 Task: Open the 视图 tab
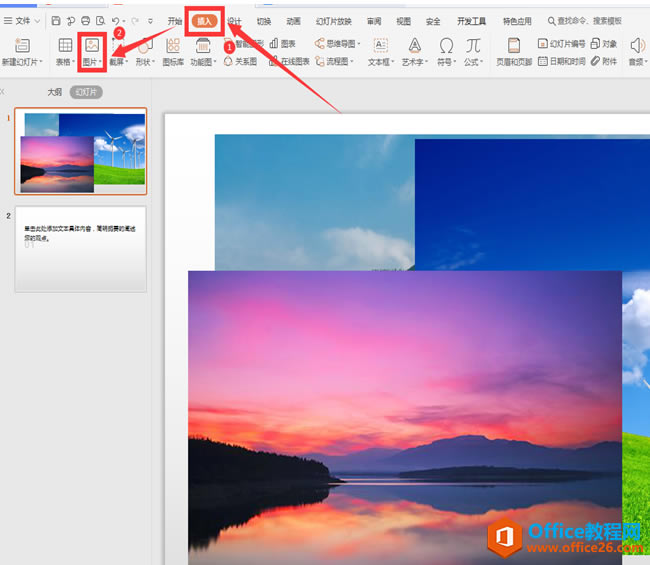click(x=403, y=21)
